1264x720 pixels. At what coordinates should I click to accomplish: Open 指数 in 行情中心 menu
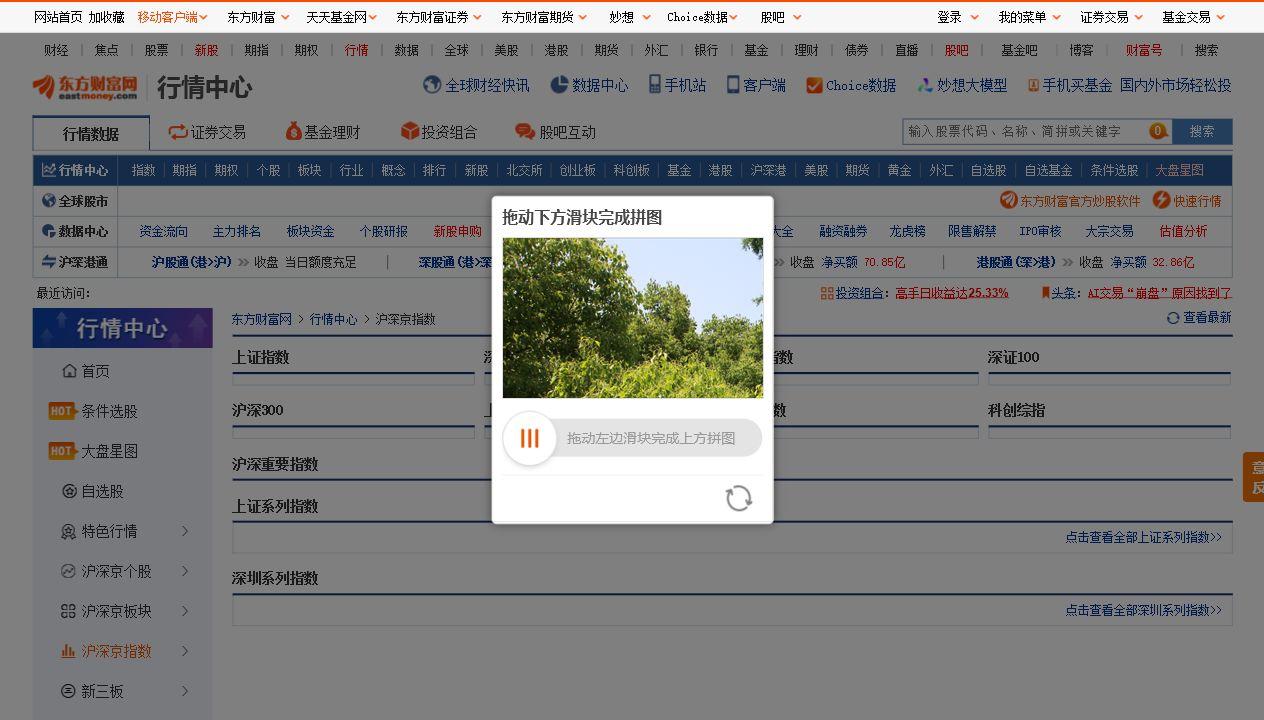click(x=143, y=170)
